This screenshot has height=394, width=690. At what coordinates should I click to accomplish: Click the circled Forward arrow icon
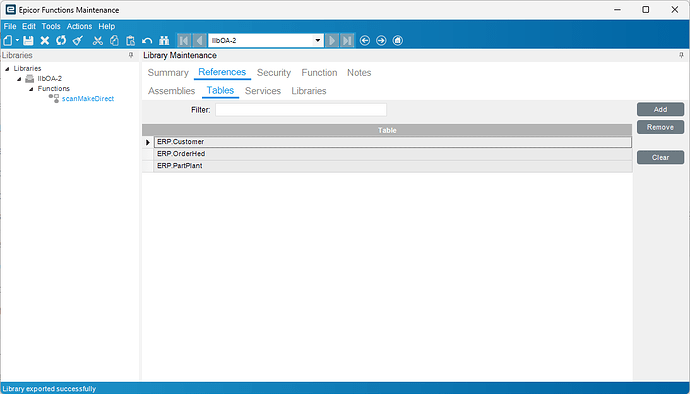[x=381, y=41]
